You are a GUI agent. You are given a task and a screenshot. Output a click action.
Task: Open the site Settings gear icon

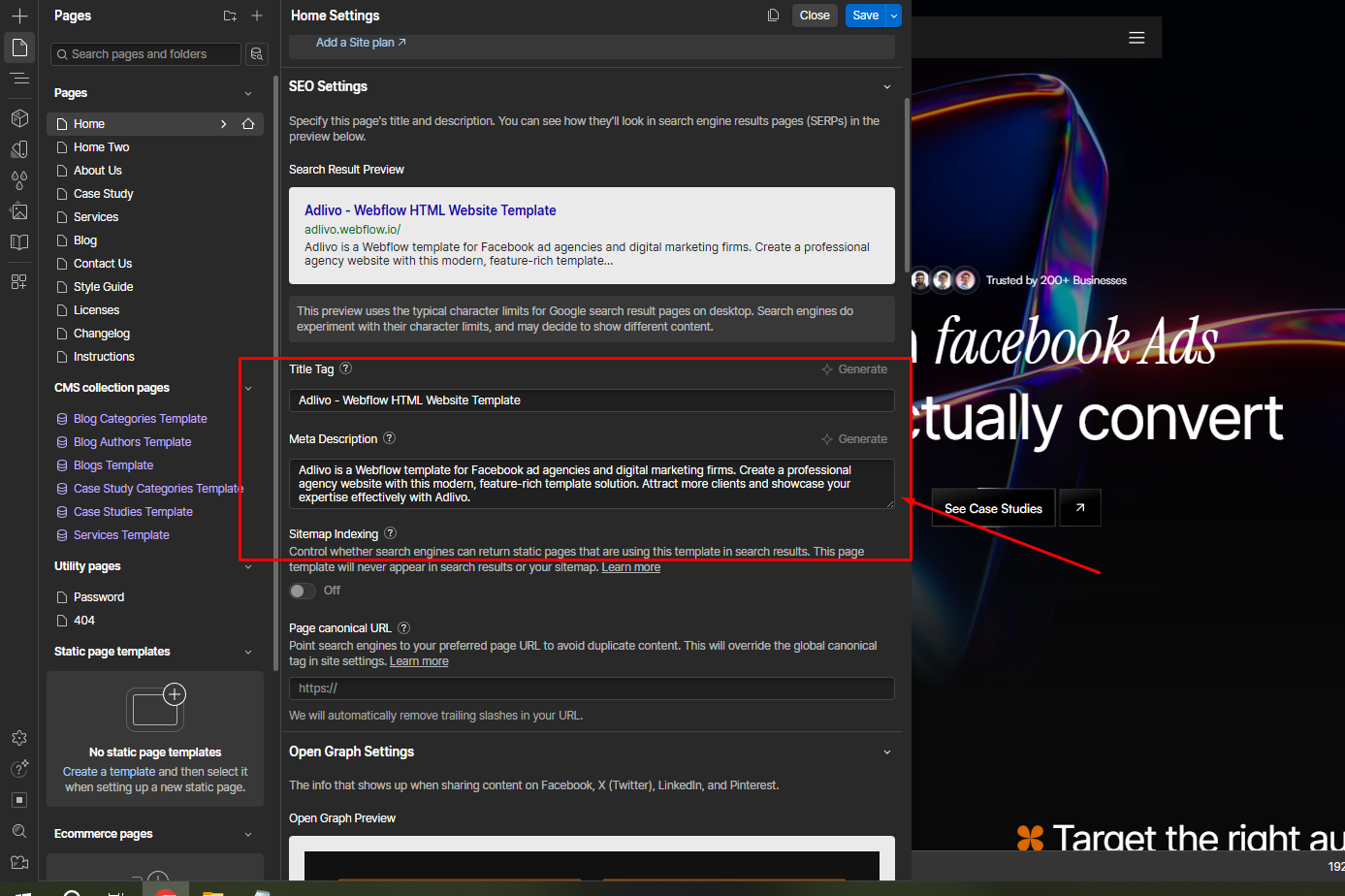click(x=19, y=738)
